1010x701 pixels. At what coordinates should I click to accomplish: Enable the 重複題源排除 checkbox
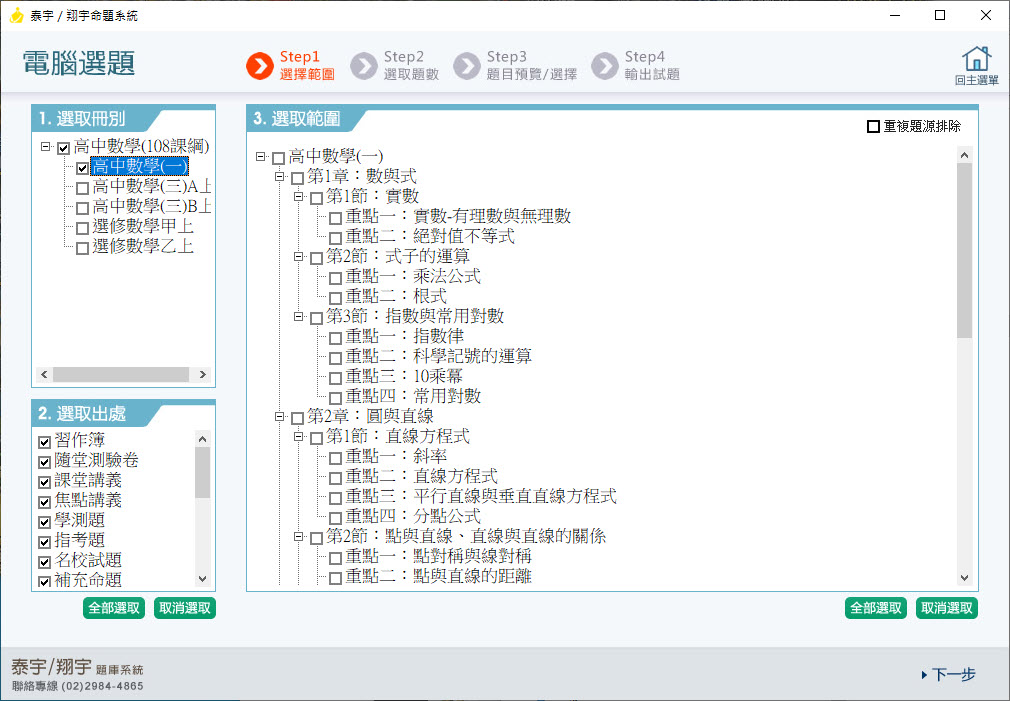[x=873, y=127]
